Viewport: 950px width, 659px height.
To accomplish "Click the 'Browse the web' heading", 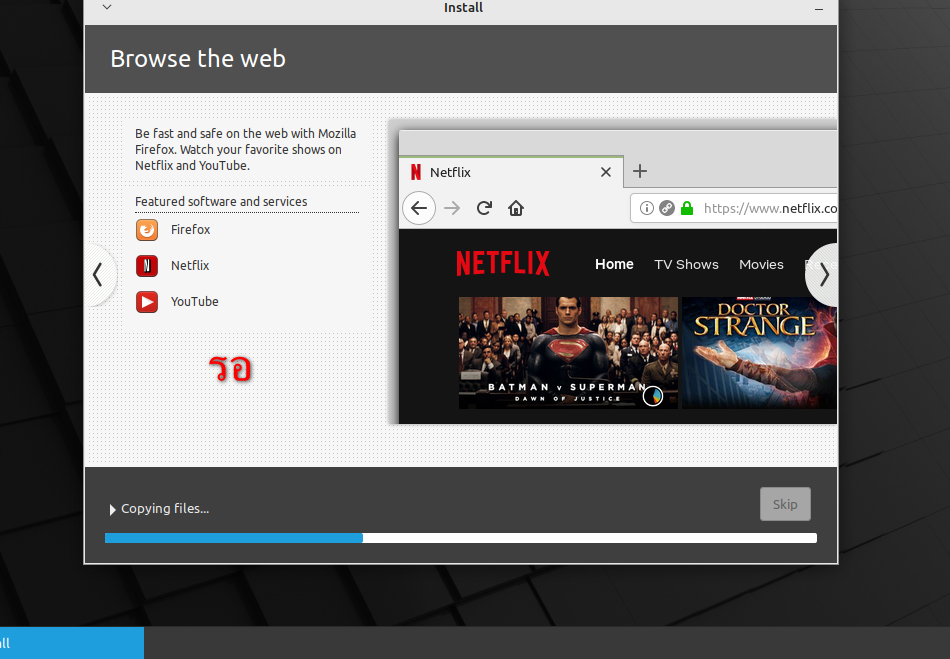I will pos(198,59).
